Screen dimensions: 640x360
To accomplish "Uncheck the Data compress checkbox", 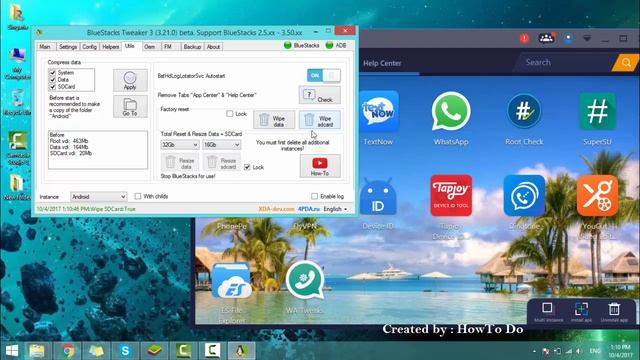I will point(53,80).
